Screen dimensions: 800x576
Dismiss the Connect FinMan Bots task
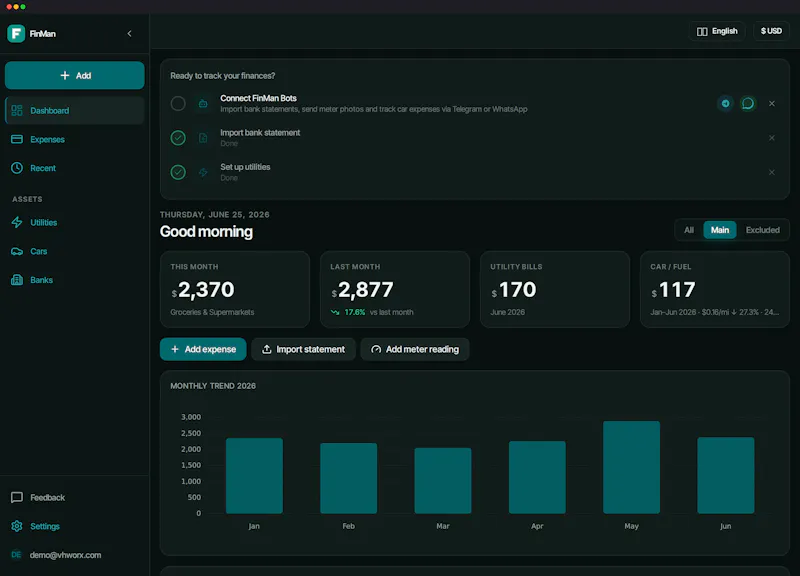(771, 104)
